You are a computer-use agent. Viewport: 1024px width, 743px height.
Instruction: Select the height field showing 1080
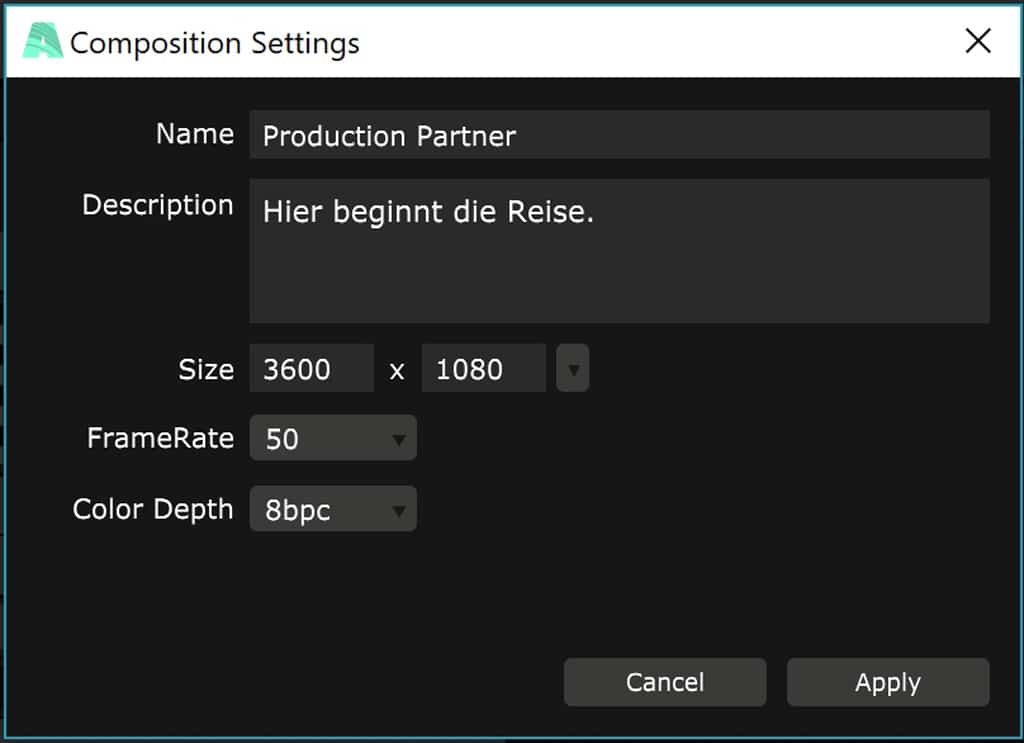pos(483,369)
